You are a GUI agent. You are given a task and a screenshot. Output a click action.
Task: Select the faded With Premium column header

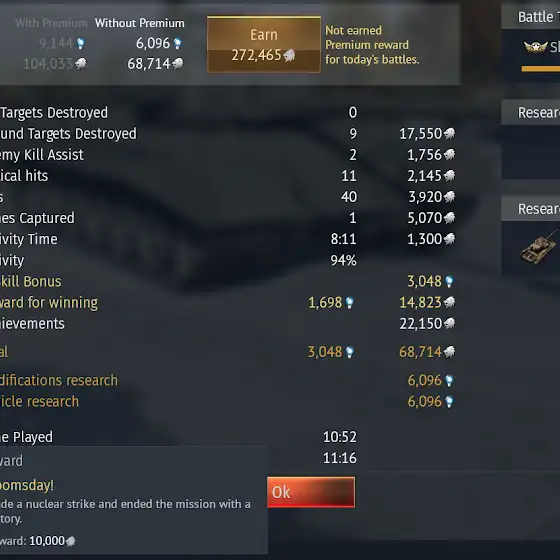coord(51,23)
